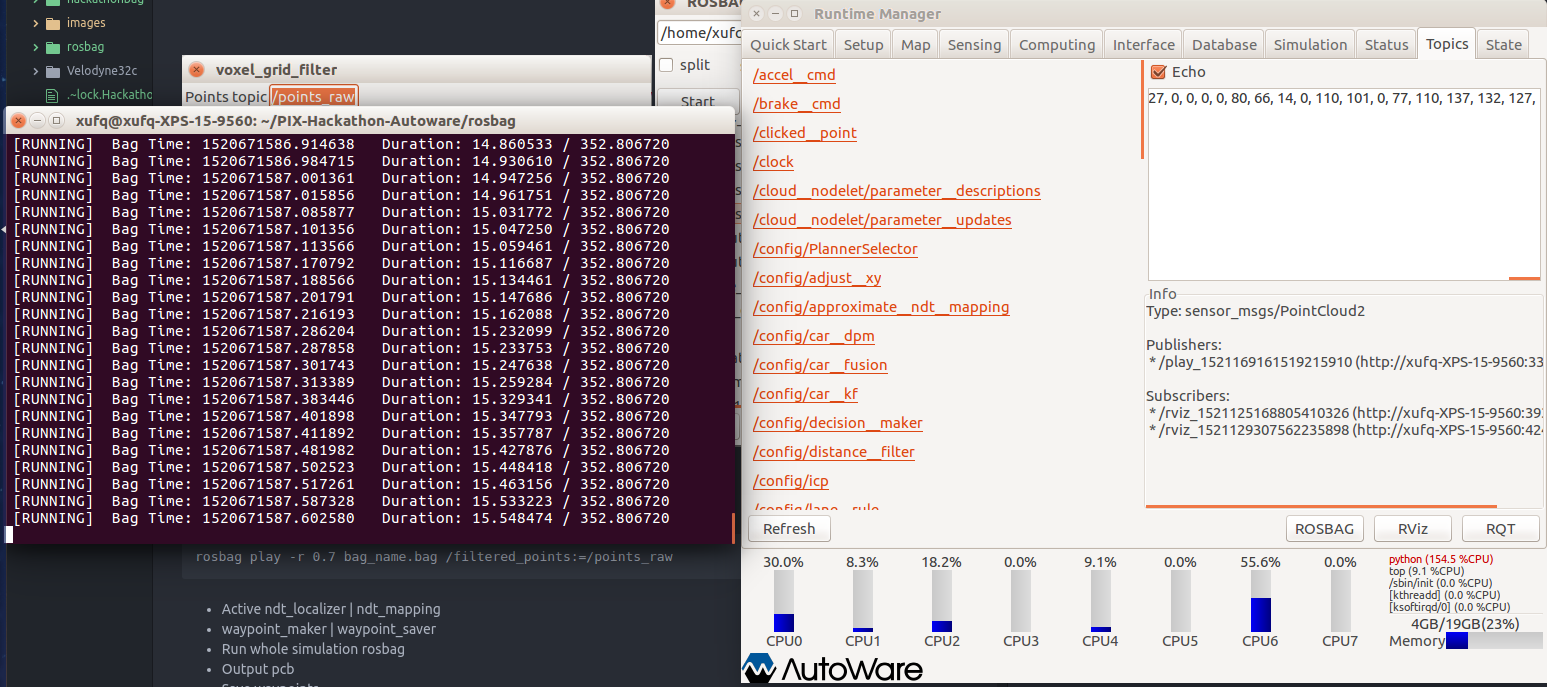Open RQT with the RQT button
This screenshot has height=687, width=1547.
click(x=1500, y=528)
